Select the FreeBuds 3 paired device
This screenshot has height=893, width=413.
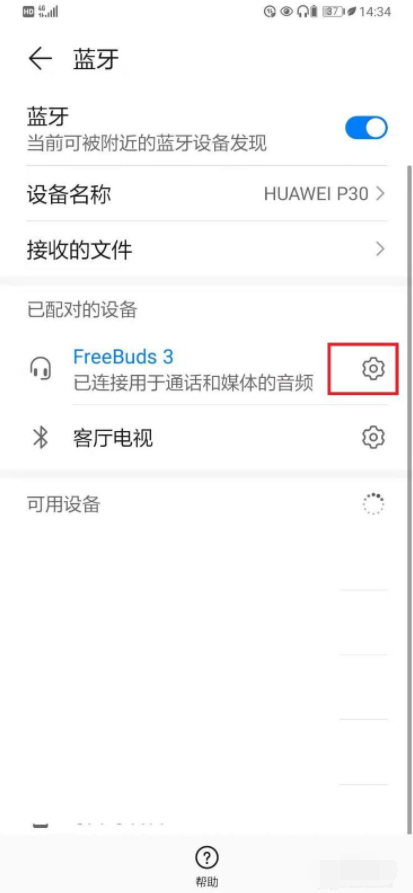(x=193, y=369)
